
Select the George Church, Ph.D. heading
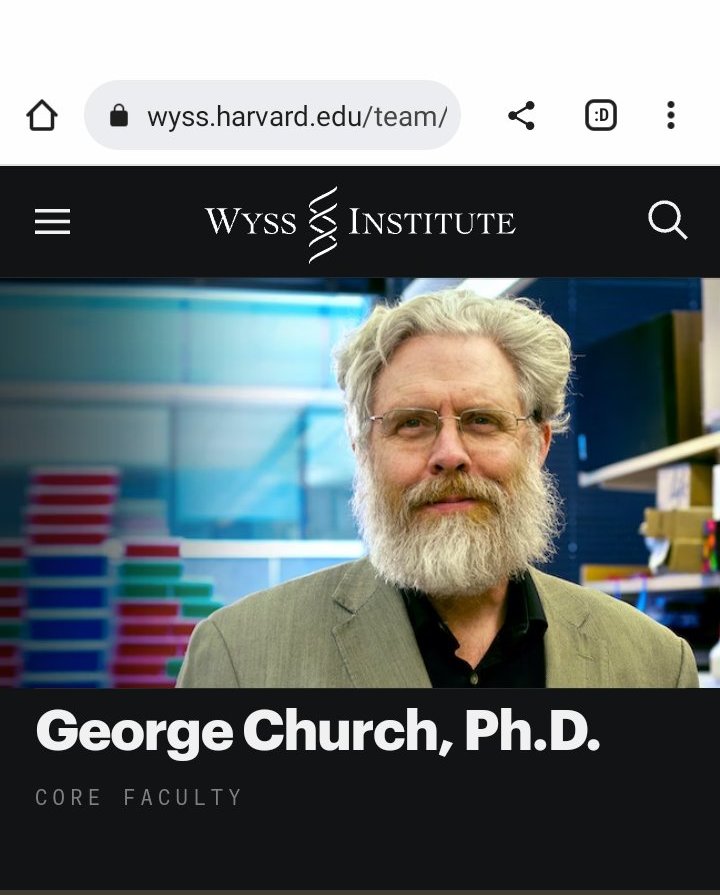[x=317, y=731]
